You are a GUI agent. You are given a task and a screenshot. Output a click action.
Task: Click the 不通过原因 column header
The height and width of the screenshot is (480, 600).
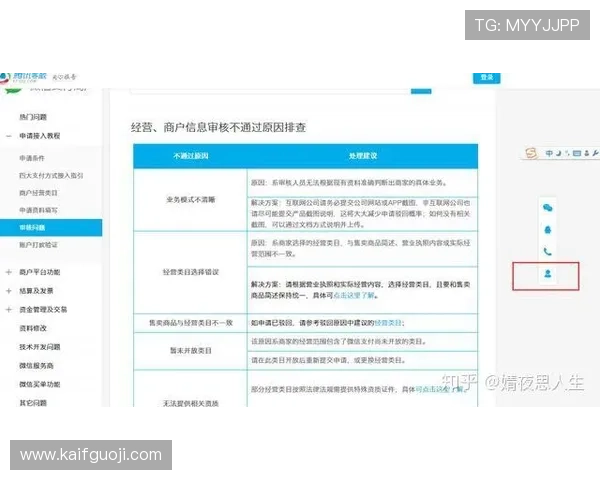coord(191,156)
